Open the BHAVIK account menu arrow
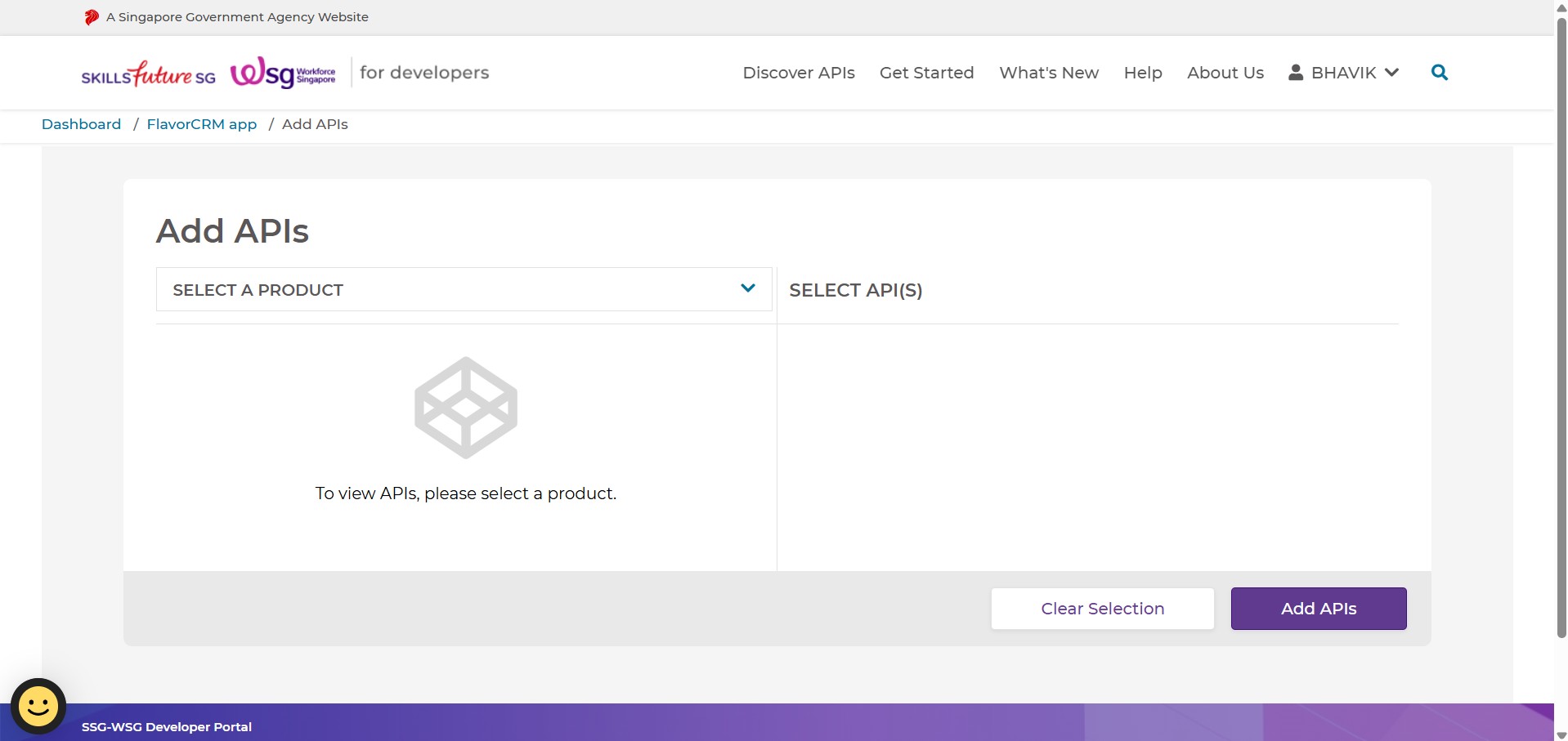The width and height of the screenshot is (1568, 741). point(1391,73)
